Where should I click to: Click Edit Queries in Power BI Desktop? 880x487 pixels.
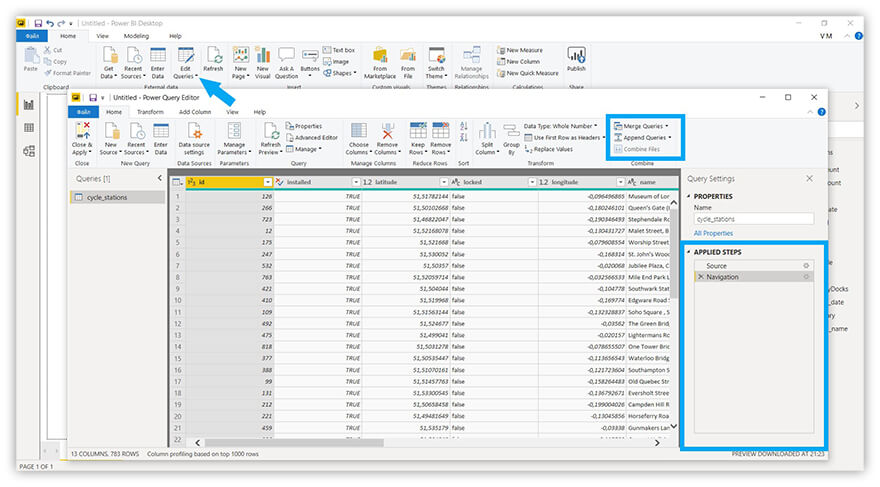[x=185, y=63]
